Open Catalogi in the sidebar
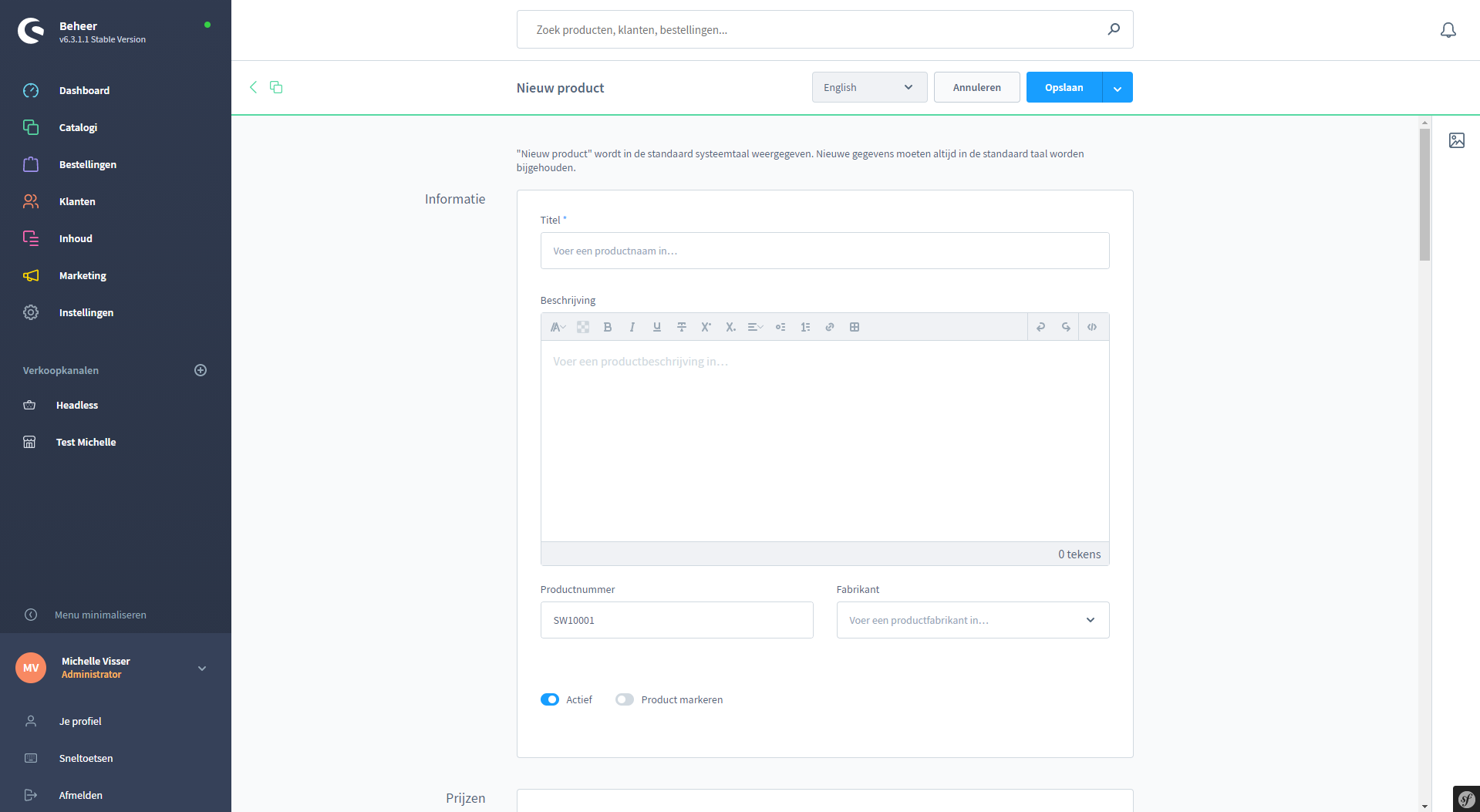The image size is (1480, 812). (x=78, y=127)
